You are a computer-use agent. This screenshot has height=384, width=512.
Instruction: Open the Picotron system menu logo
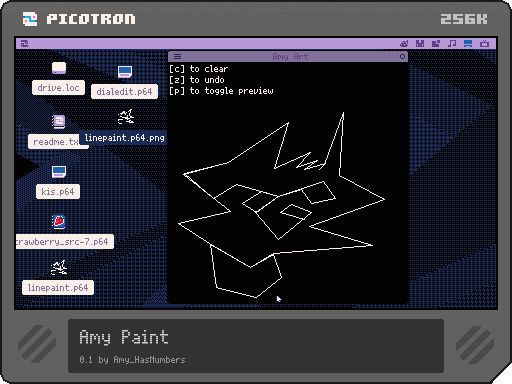pyautogui.click(x=24, y=43)
